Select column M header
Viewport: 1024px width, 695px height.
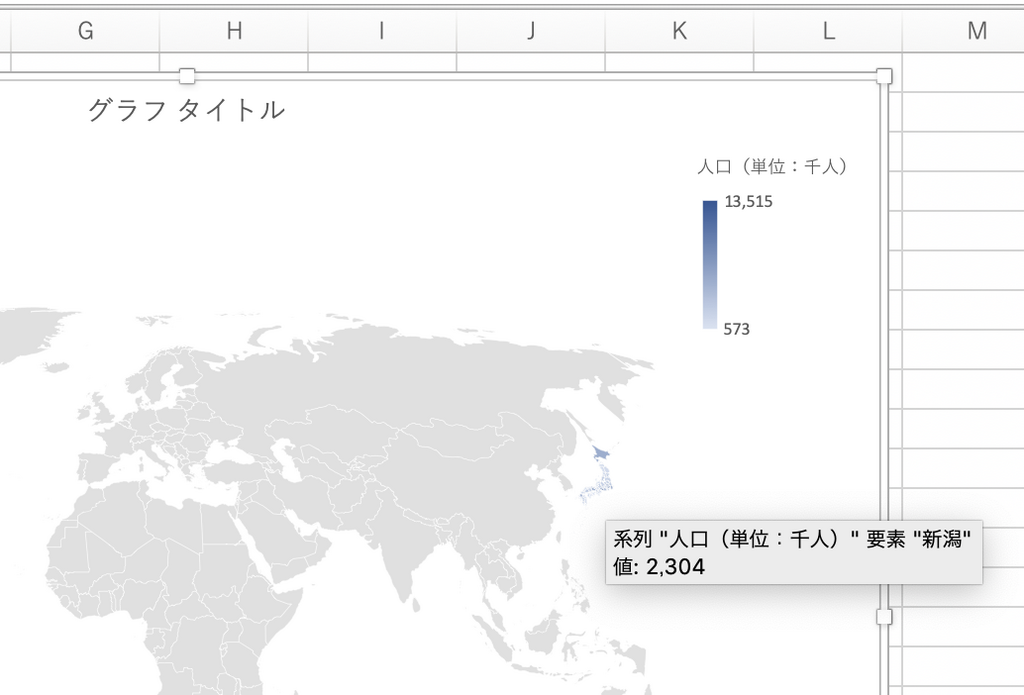[x=976, y=31]
